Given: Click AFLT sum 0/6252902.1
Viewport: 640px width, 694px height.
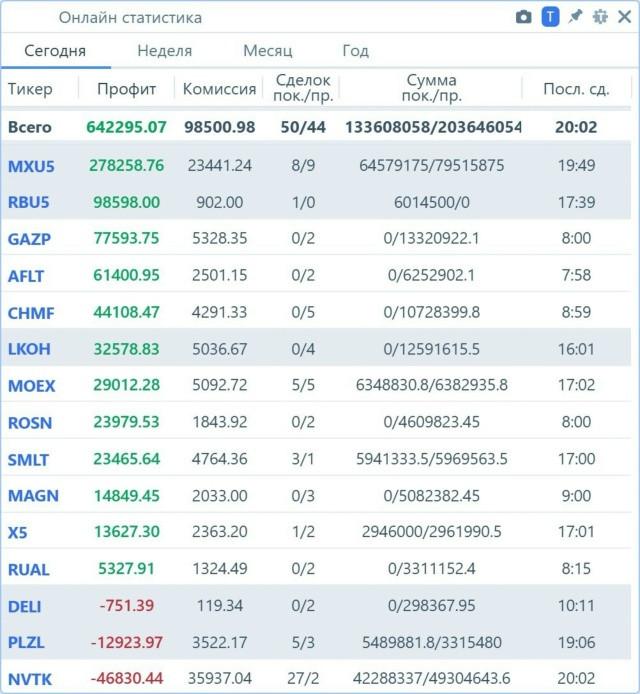Looking at the screenshot, I should tap(432, 275).
